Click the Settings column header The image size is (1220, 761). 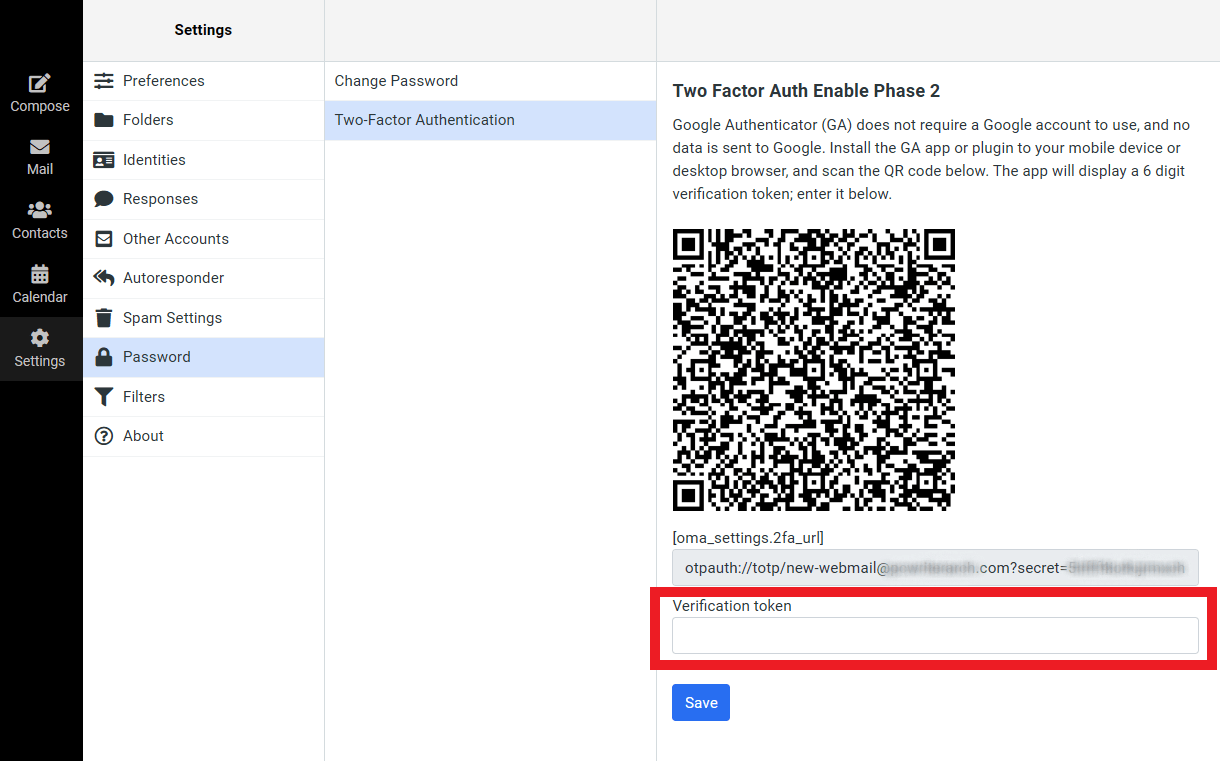coord(203,30)
